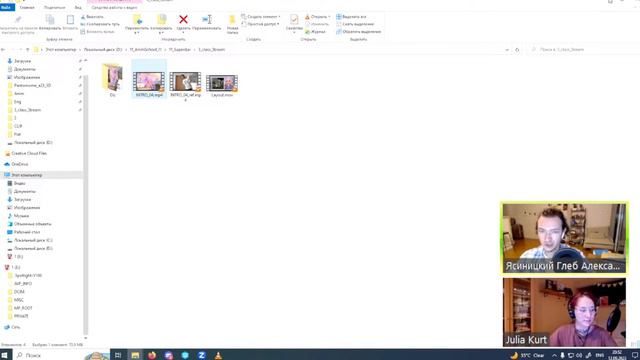Image resolution: width=640 pixels, height=360 pixels.
Task: Click Этот компьютер in the address breadcrumb
Action: coord(61,49)
